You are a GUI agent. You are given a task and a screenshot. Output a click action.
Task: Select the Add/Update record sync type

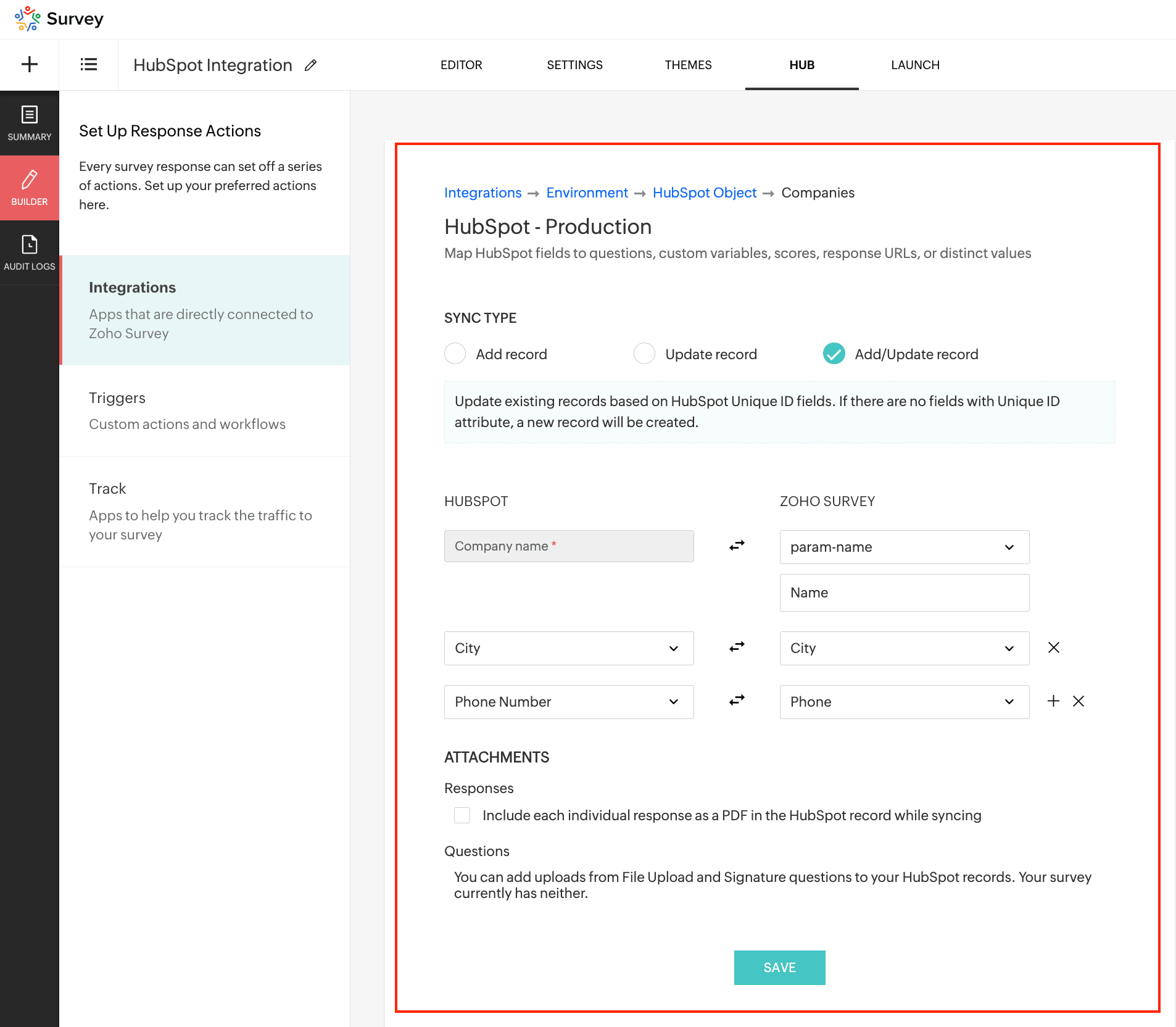click(834, 354)
